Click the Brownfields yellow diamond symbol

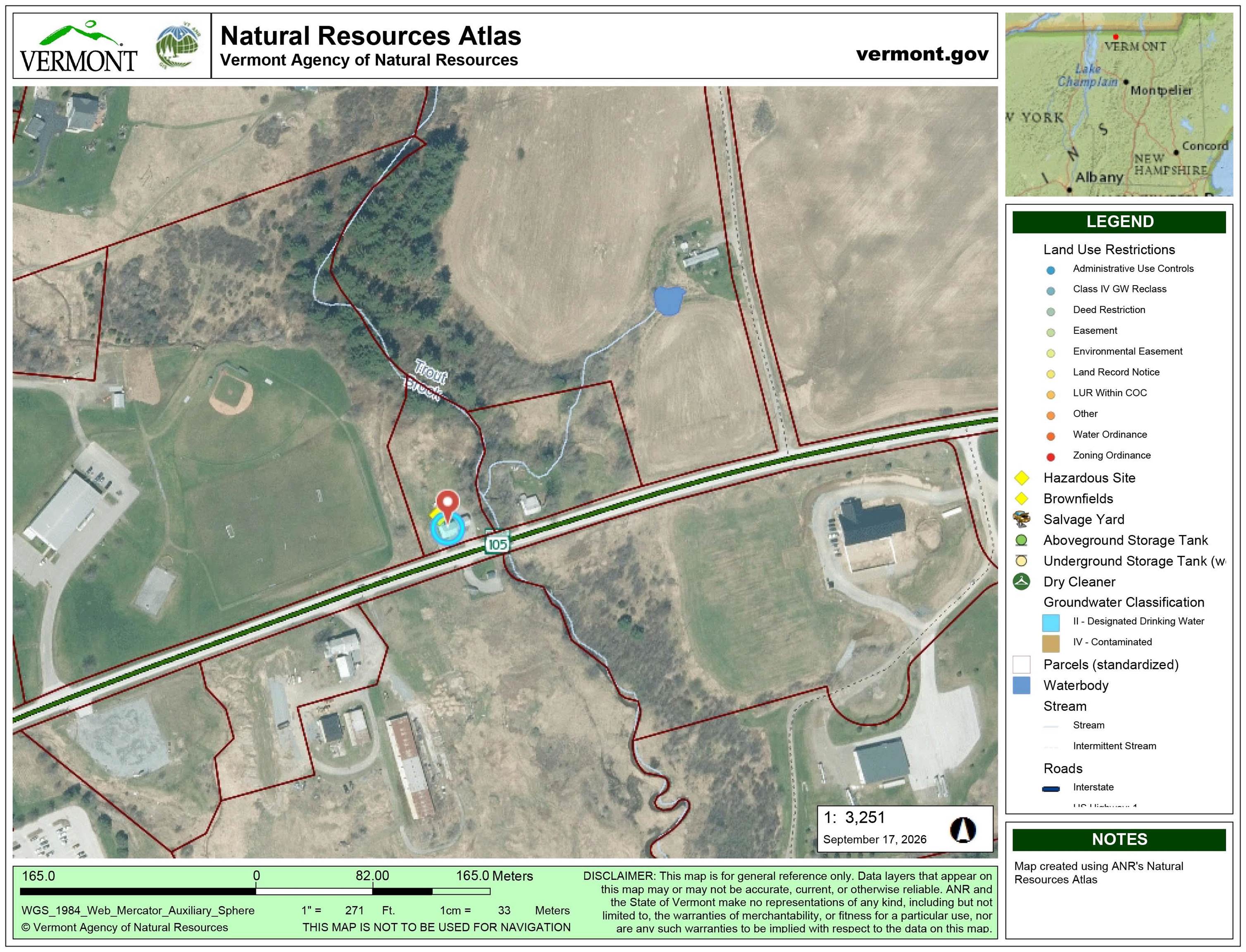pos(1021,499)
